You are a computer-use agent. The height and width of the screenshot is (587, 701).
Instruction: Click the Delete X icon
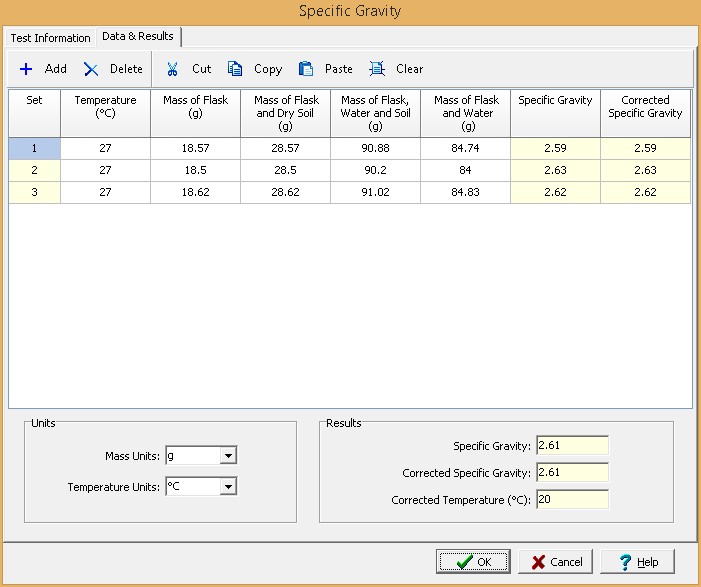(x=91, y=69)
